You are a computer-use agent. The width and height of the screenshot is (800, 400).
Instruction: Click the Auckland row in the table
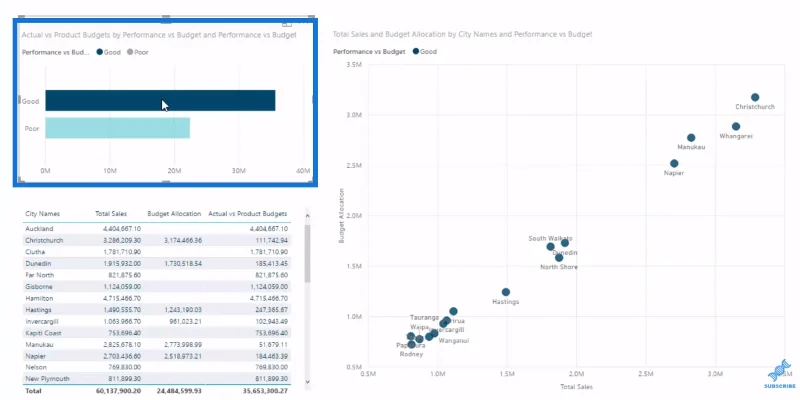click(157, 229)
